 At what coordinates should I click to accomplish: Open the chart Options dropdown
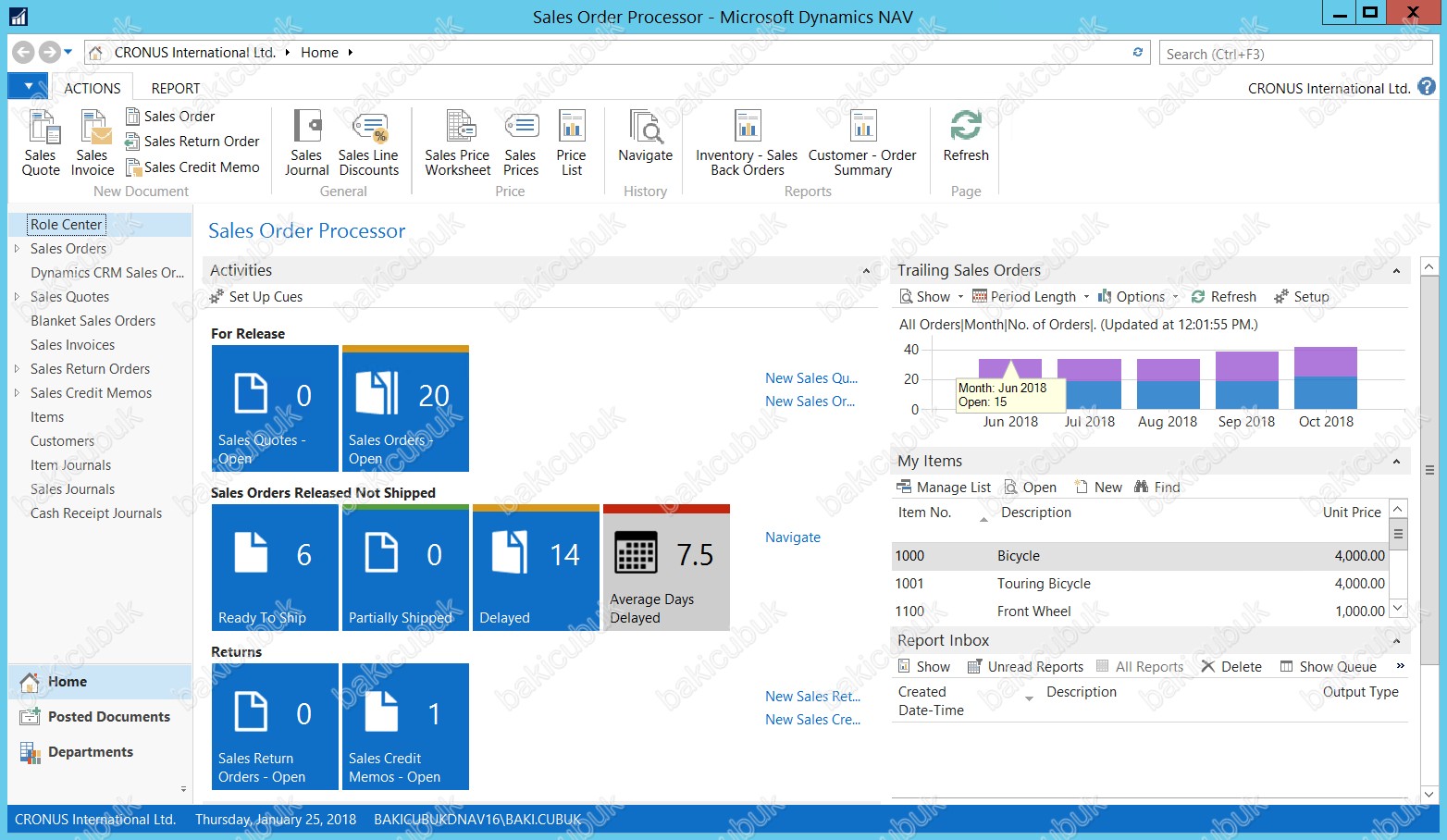[1138, 297]
